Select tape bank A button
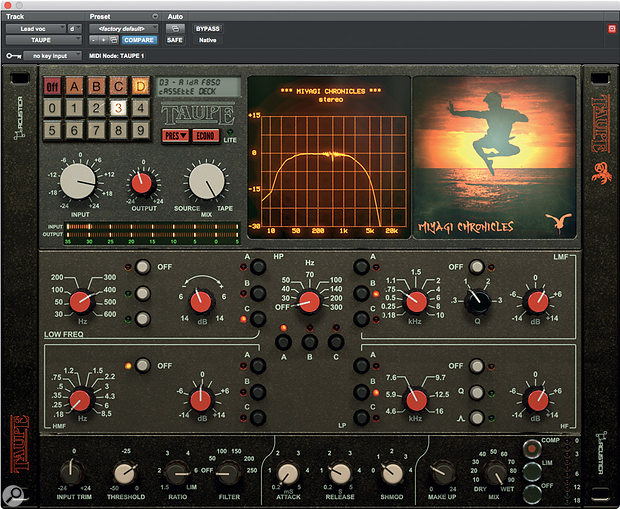Image resolution: width=620 pixels, height=509 pixels. coord(74,86)
